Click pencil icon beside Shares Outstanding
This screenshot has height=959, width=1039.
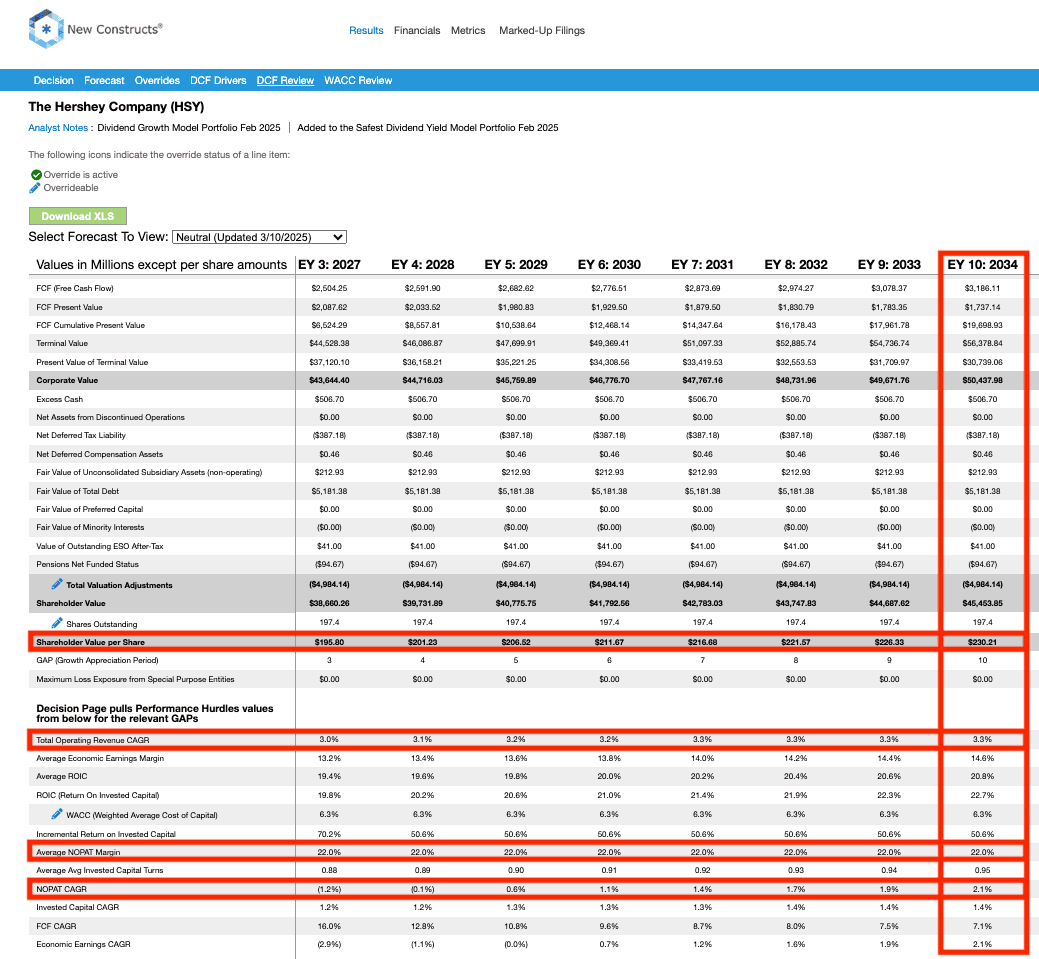click(x=57, y=623)
